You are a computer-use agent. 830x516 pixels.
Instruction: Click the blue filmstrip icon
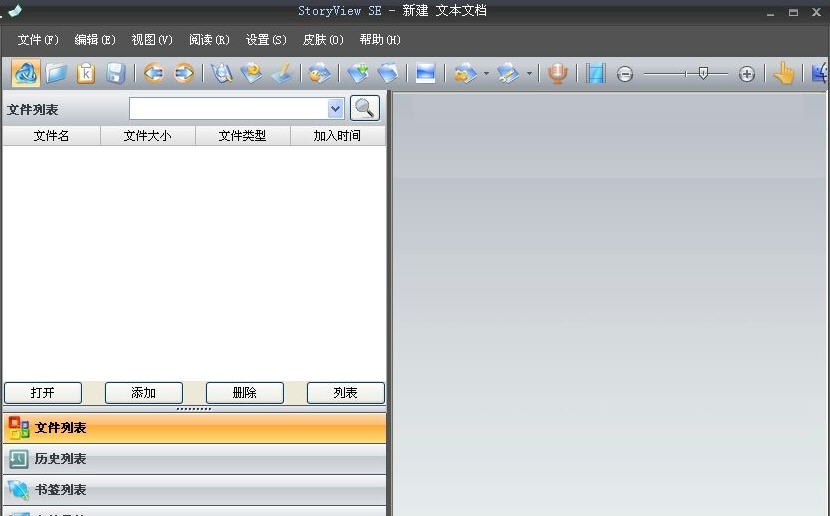[596, 74]
